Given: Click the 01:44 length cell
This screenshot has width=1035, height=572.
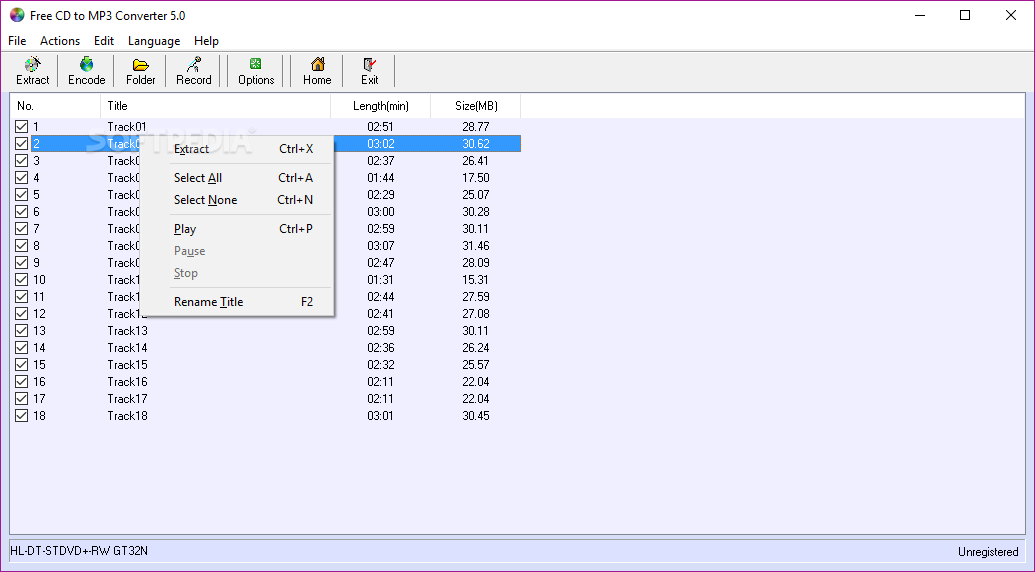Looking at the screenshot, I should (381, 178).
